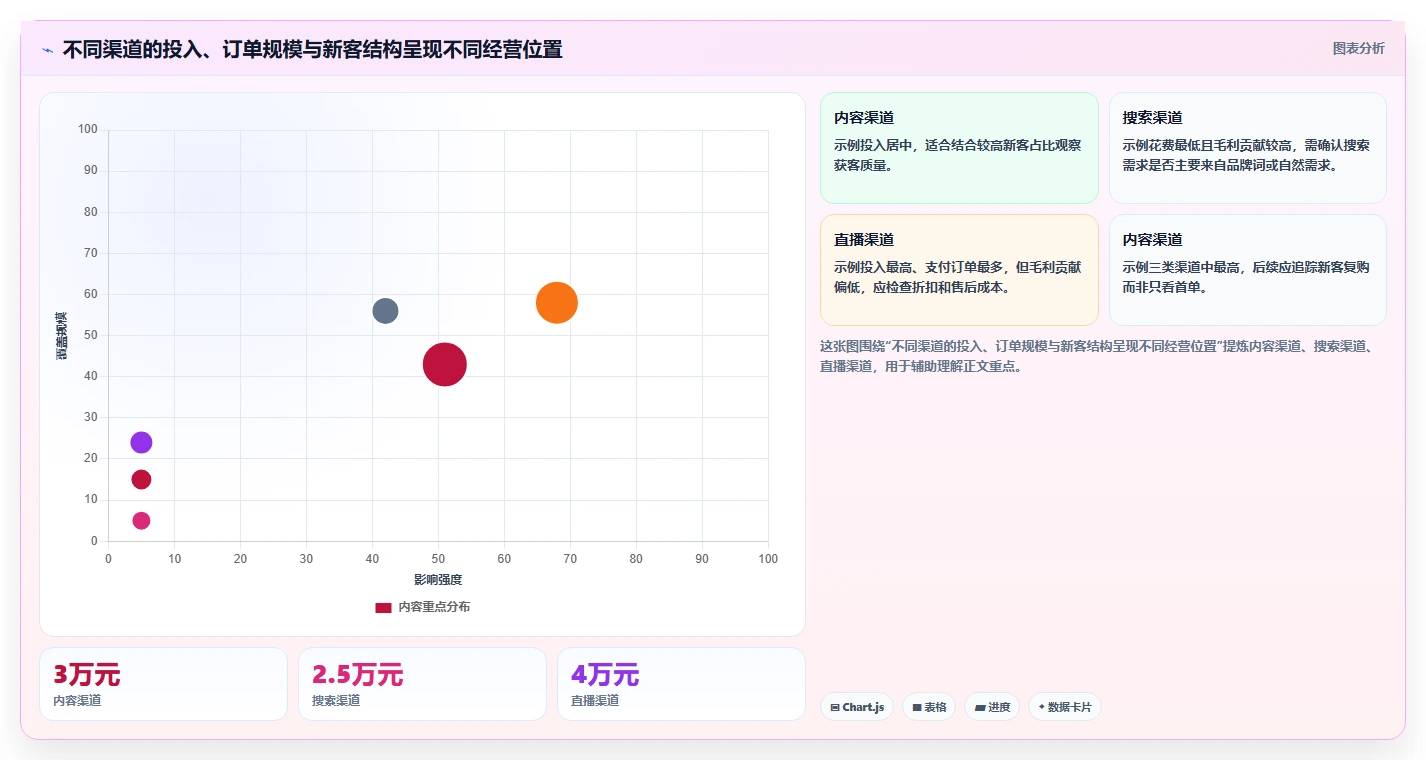Click the orange bubble in the chart
1426x760 pixels.
pyautogui.click(x=557, y=303)
